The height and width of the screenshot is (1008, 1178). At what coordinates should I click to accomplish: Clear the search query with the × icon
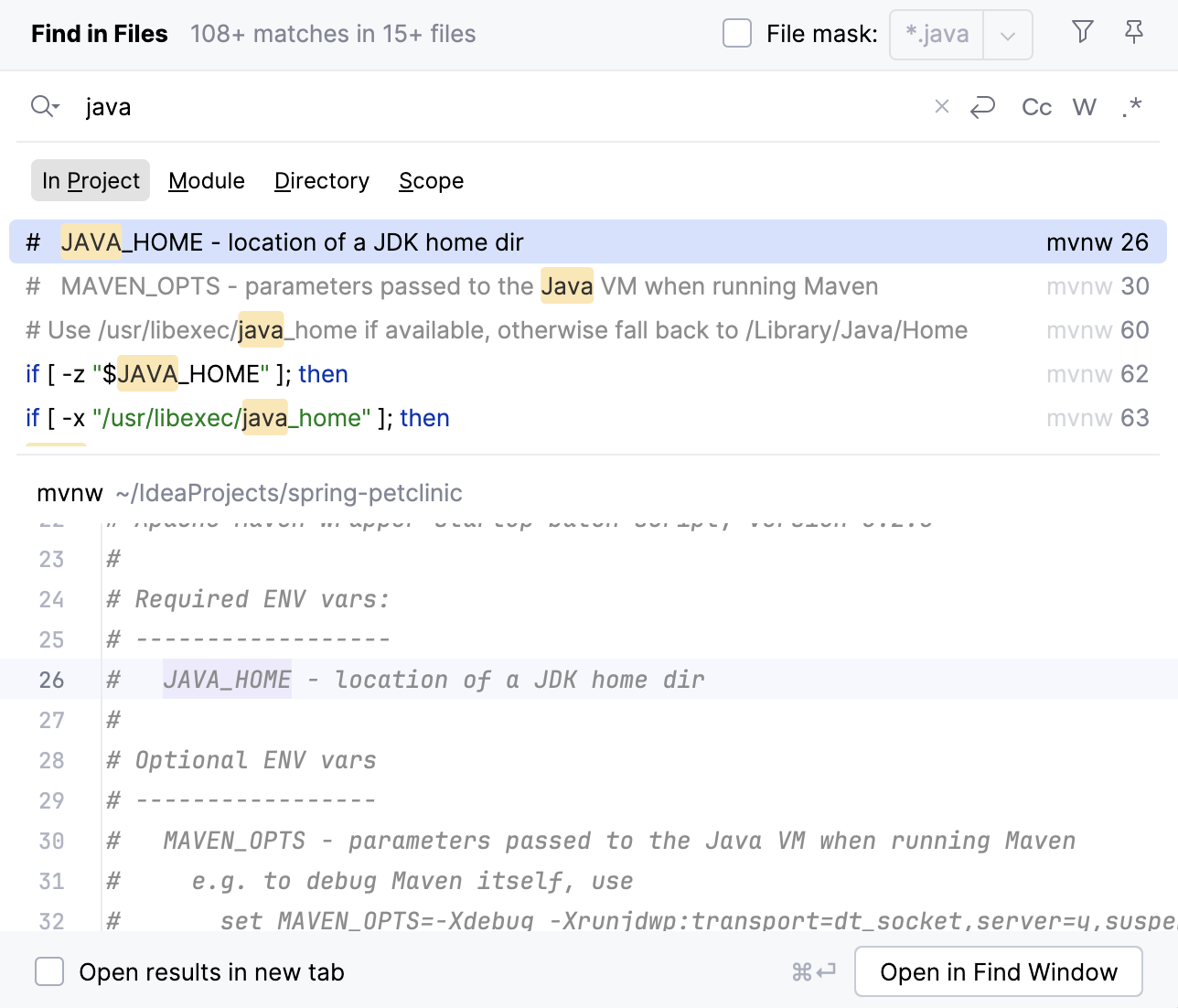tap(941, 107)
